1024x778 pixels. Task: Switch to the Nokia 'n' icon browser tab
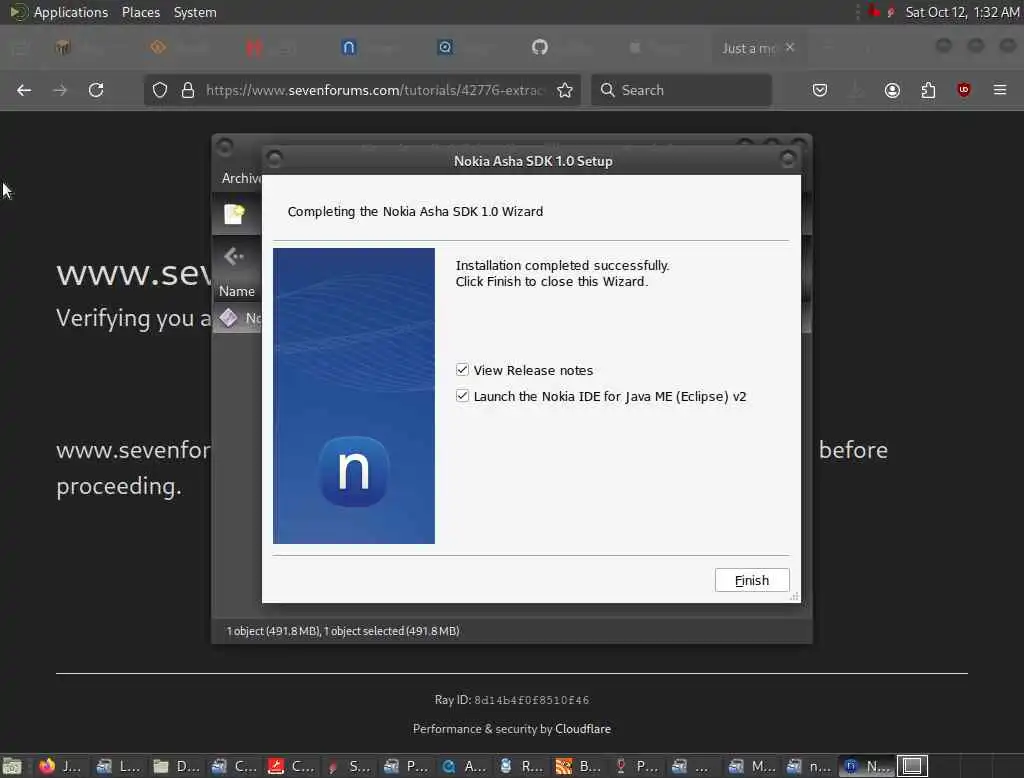tap(349, 48)
